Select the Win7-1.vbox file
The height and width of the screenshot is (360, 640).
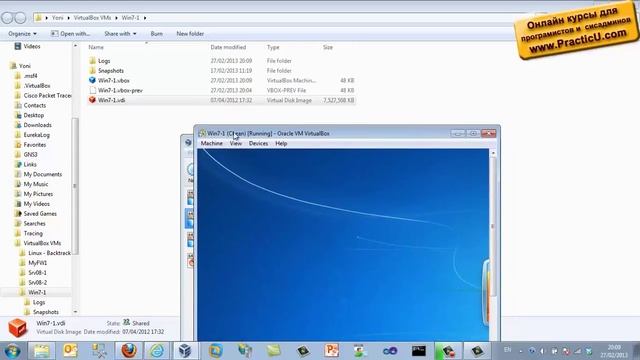(113, 80)
